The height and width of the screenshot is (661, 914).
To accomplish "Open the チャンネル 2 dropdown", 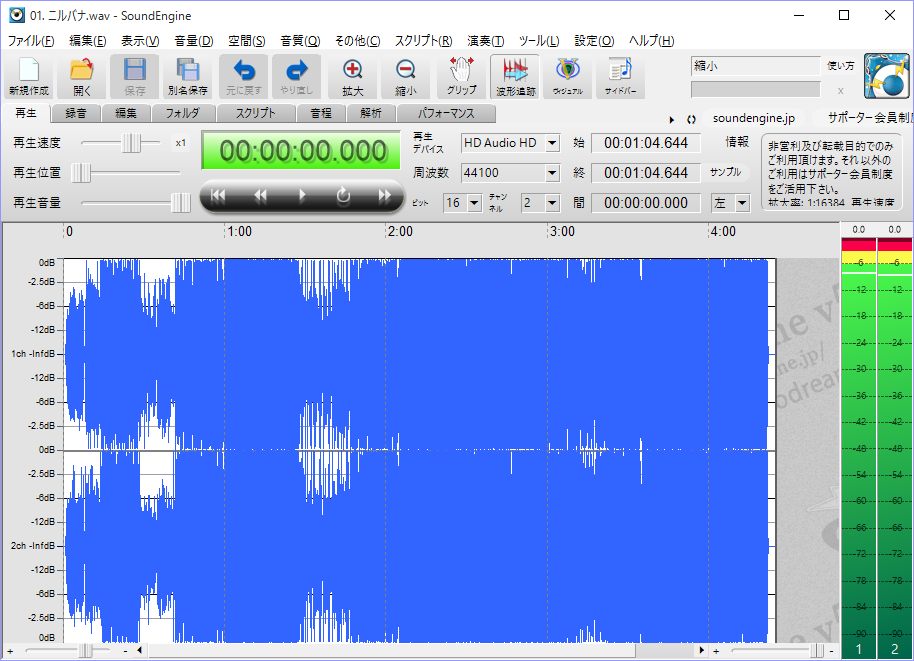I will click(552, 203).
